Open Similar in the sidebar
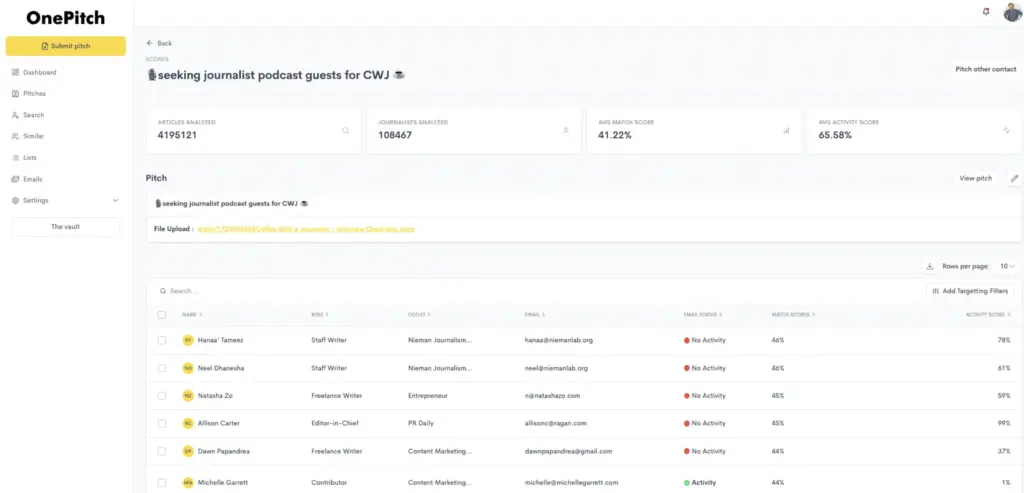Viewport: 1024px width, 493px height. tap(28, 136)
